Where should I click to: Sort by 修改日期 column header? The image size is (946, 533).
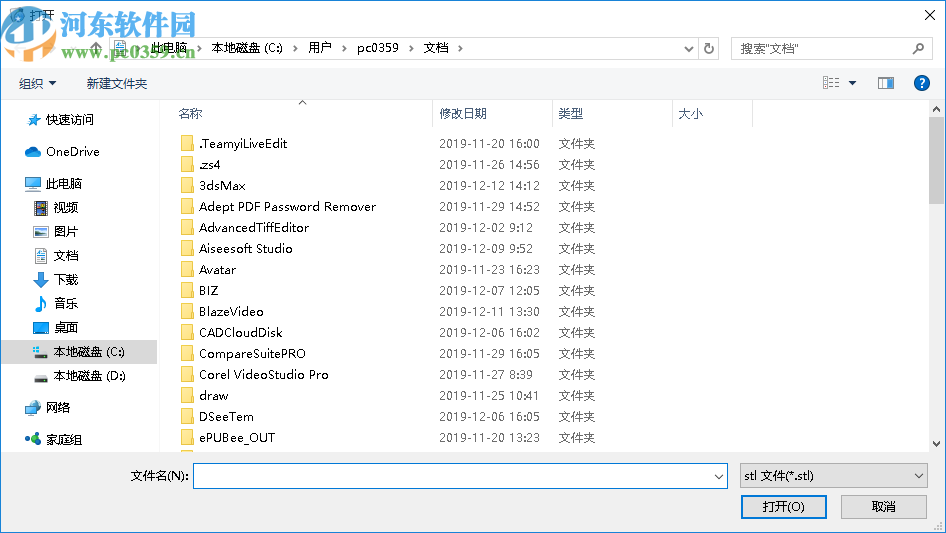click(463, 113)
